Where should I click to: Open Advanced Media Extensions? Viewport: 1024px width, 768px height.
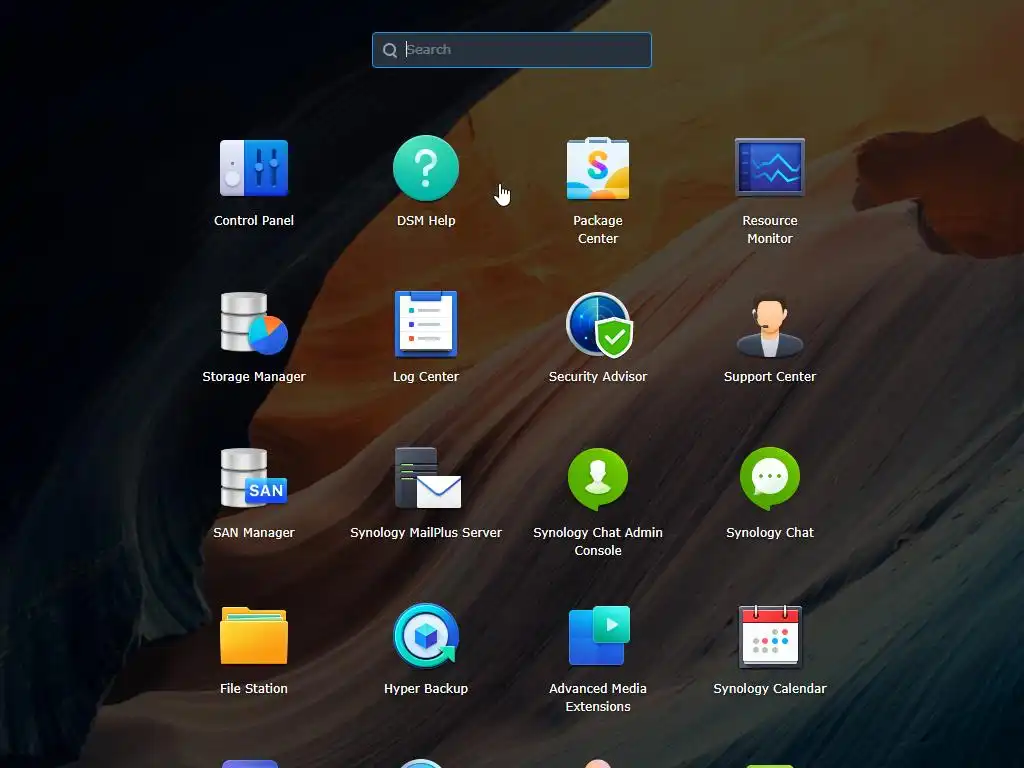[x=599, y=635]
